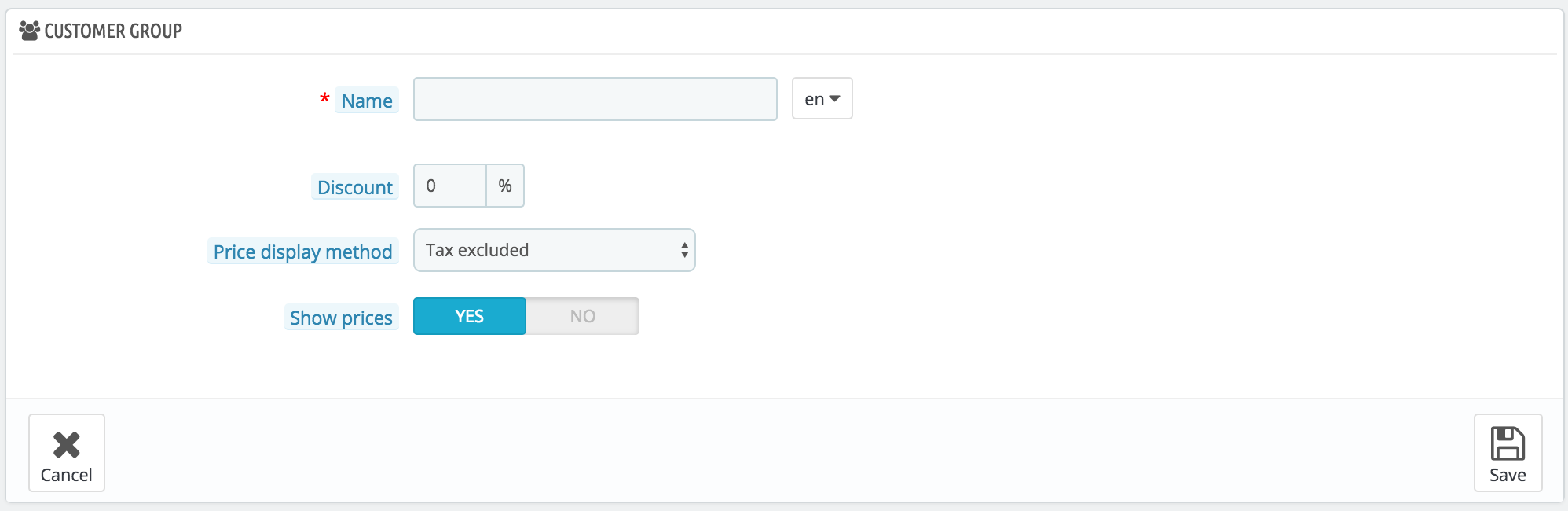Click the Cancel X icon
This screenshot has width=1568, height=511.
(x=67, y=445)
